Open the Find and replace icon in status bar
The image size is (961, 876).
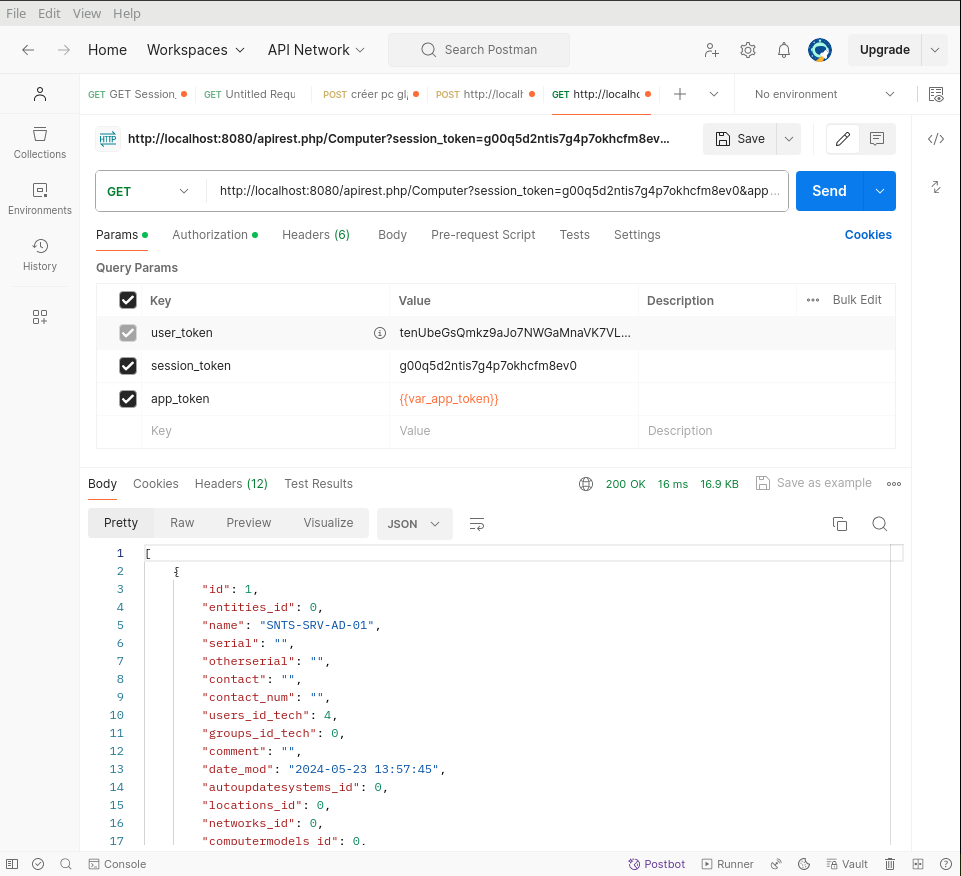(66, 864)
